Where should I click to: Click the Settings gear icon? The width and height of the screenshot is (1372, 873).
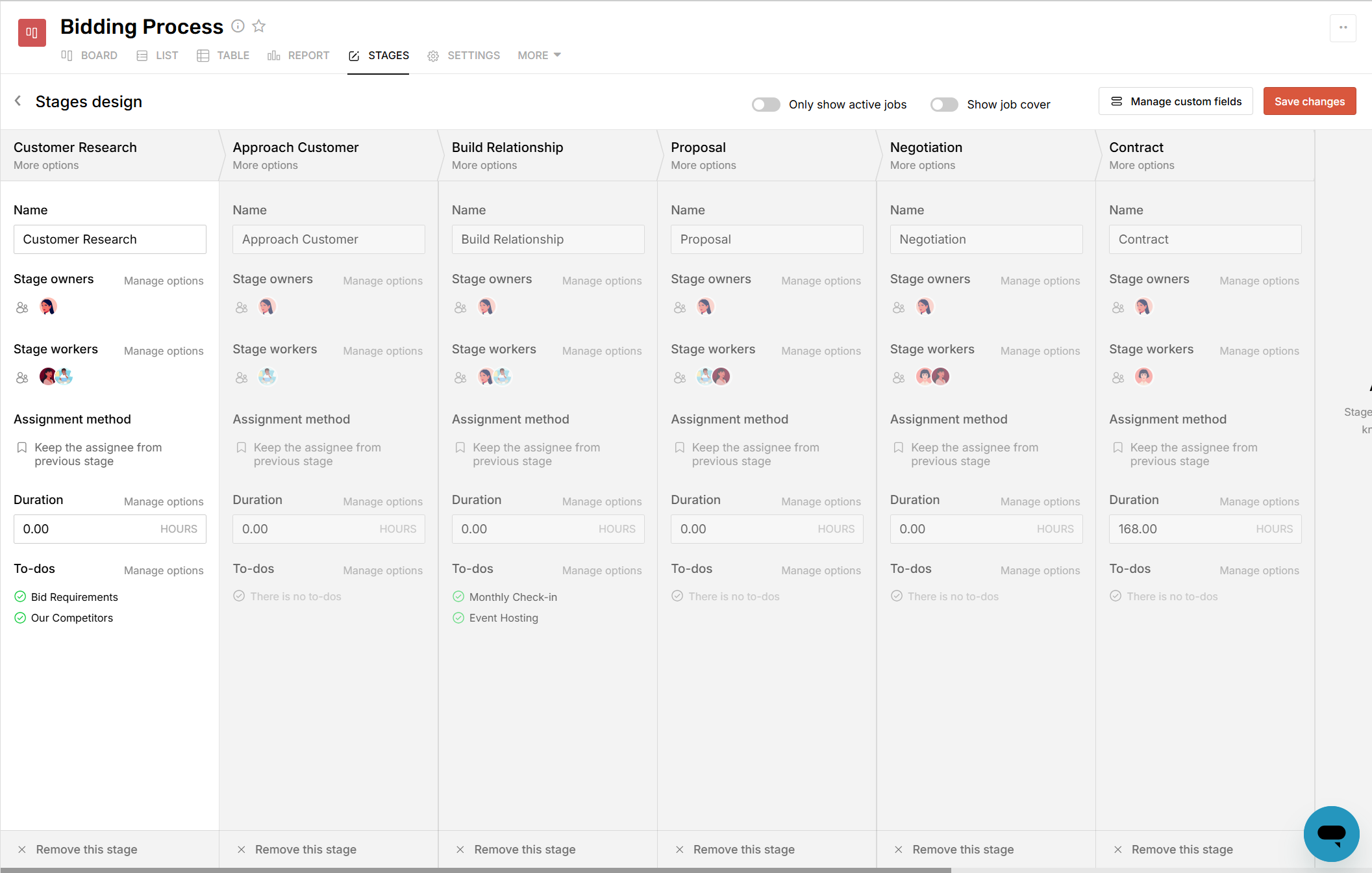pos(434,56)
